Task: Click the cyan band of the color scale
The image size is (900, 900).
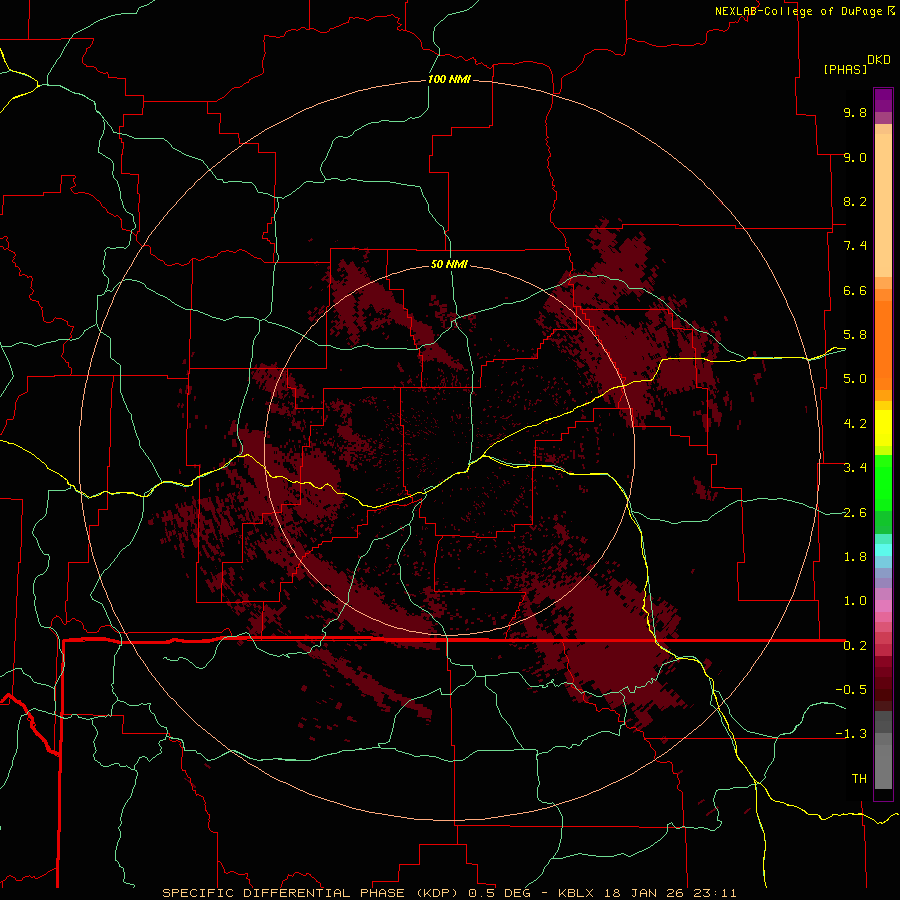Action: tap(883, 550)
